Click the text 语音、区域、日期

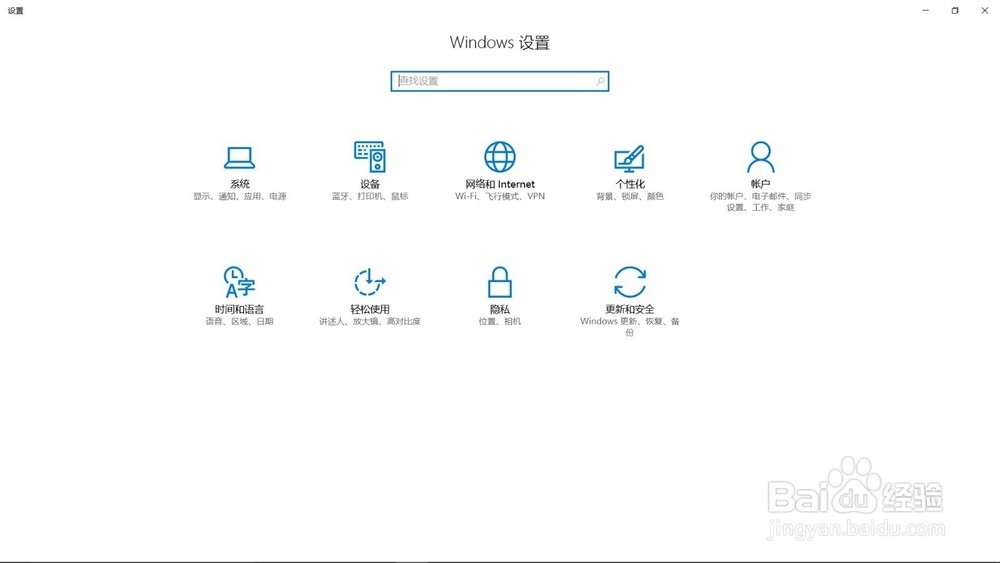click(239, 321)
